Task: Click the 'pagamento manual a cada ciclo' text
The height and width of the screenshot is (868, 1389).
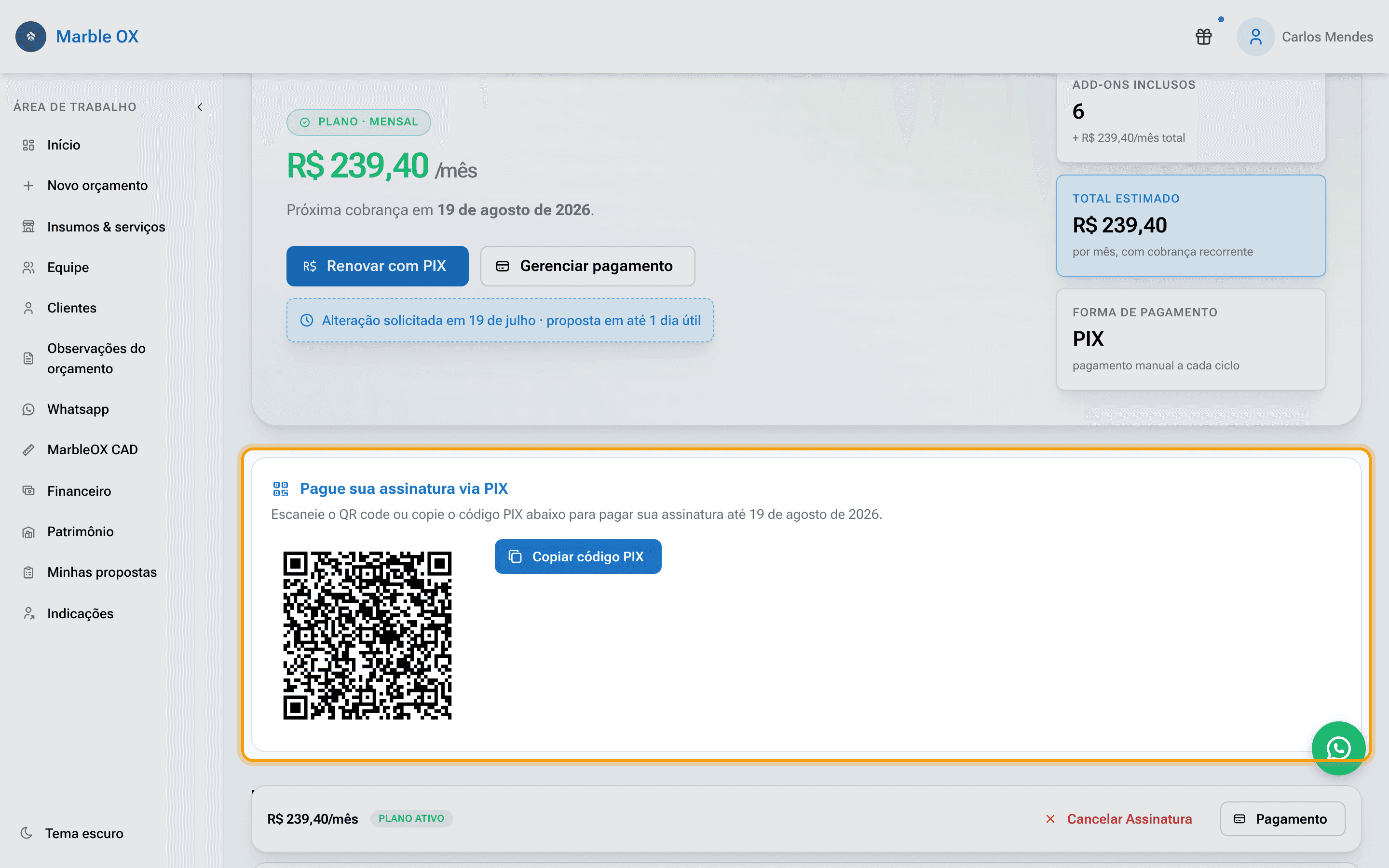Action: pos(1156,366)
